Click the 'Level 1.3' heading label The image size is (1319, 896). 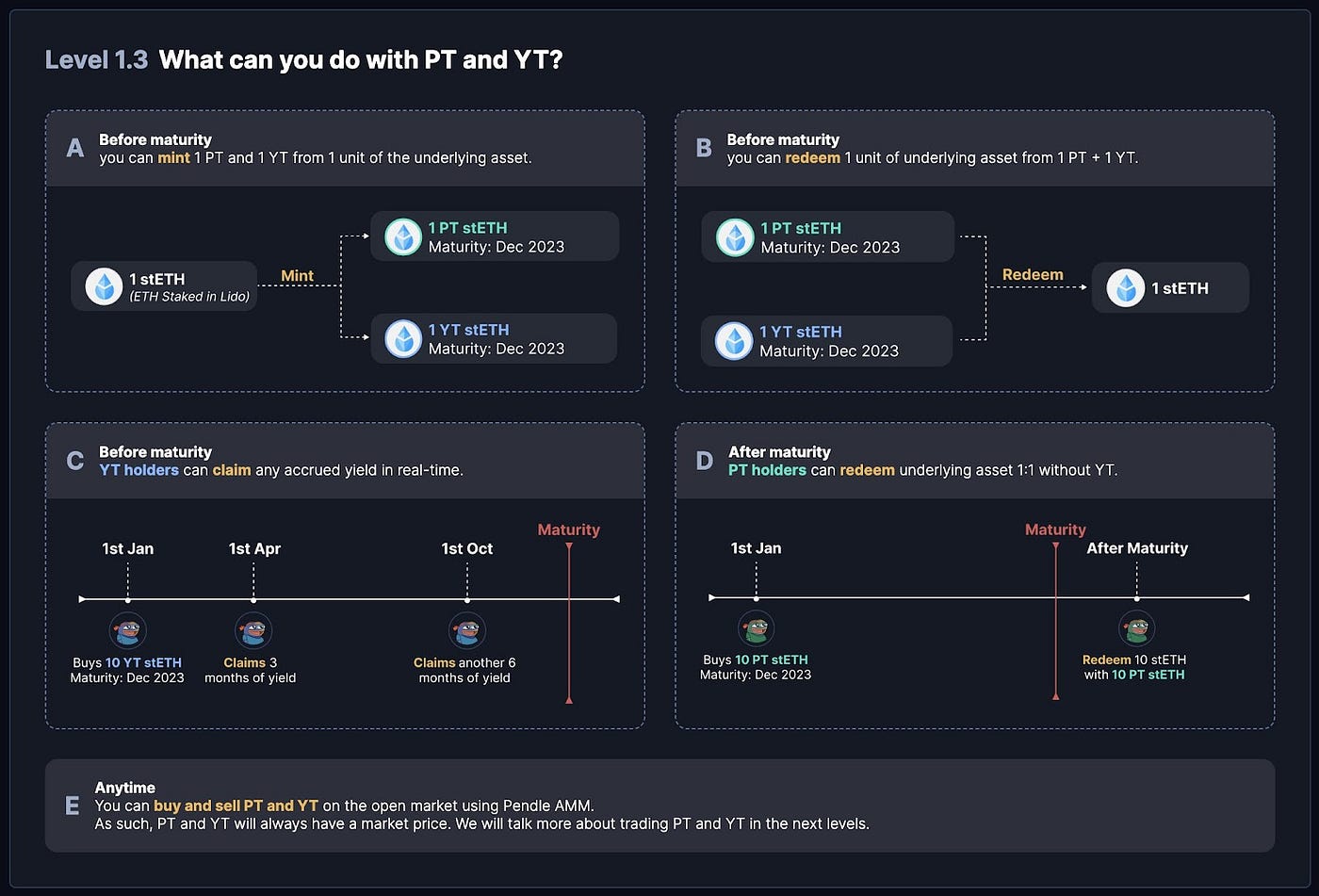[96, 60]
